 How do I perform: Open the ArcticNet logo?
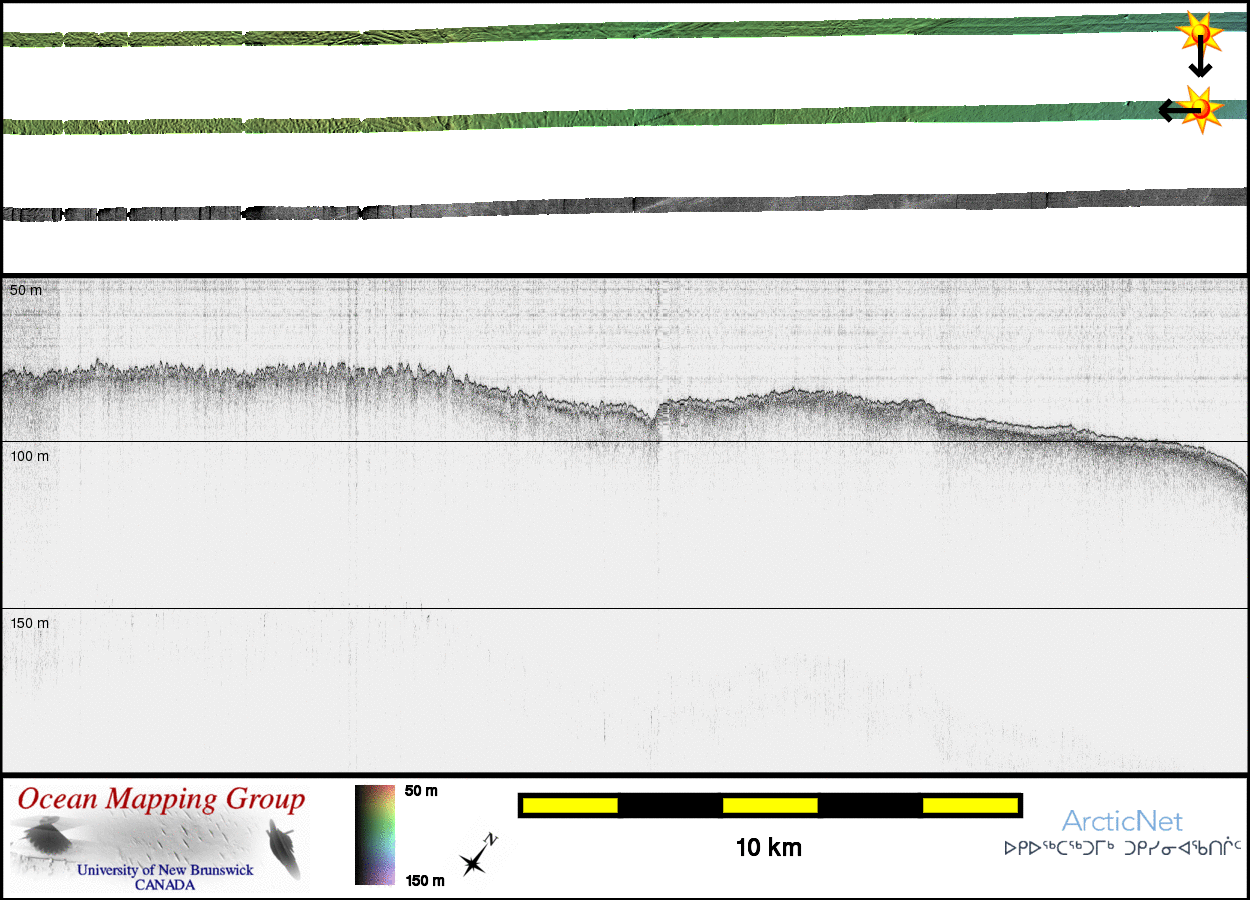click(x=1122, y=822)
